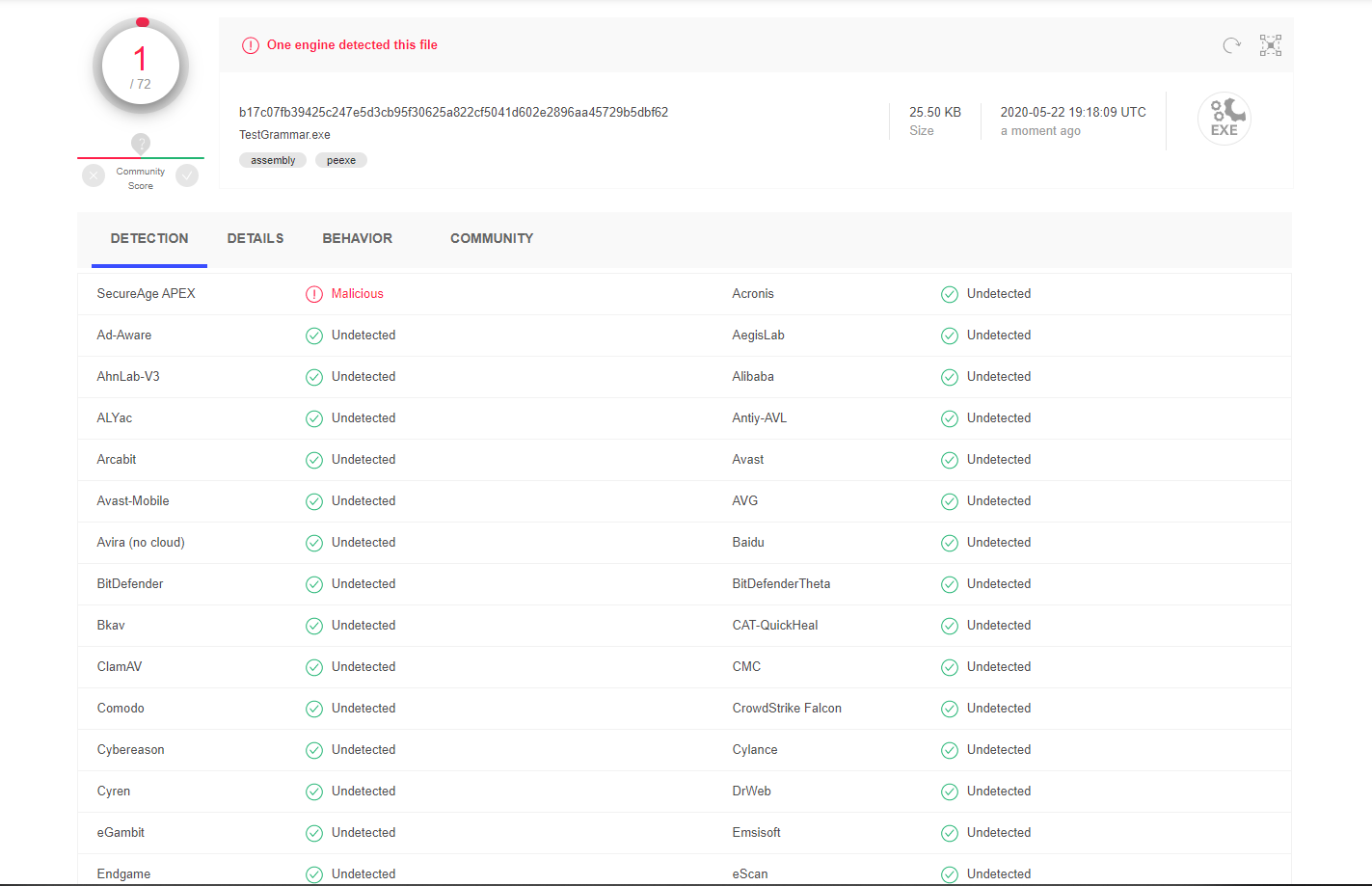
Task: Select the COMMUNITY tab
Action: 492,238
